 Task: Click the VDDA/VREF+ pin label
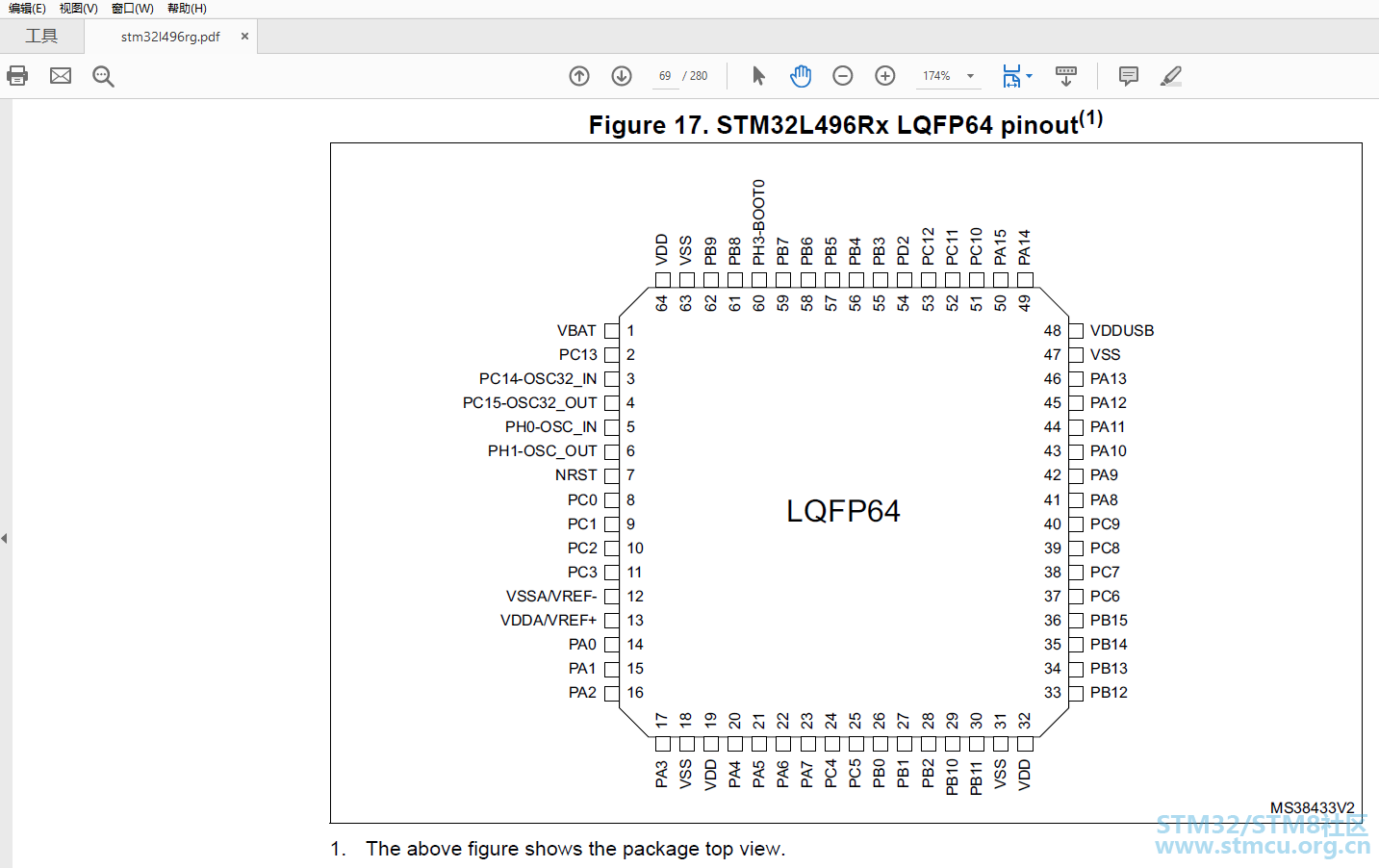pyautogui.click(x=549, y=621)
